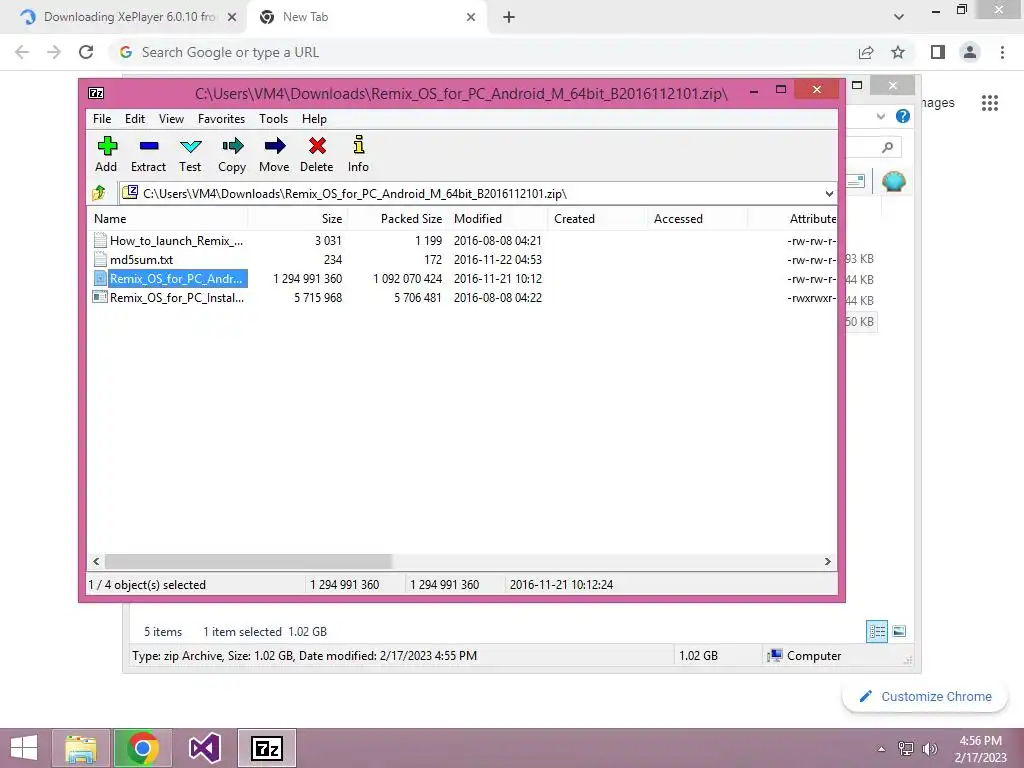Click the horizontal scrollbar right arrow
Screen dimensions: 1024x768
pyautogui.click(x=827, y=562)
